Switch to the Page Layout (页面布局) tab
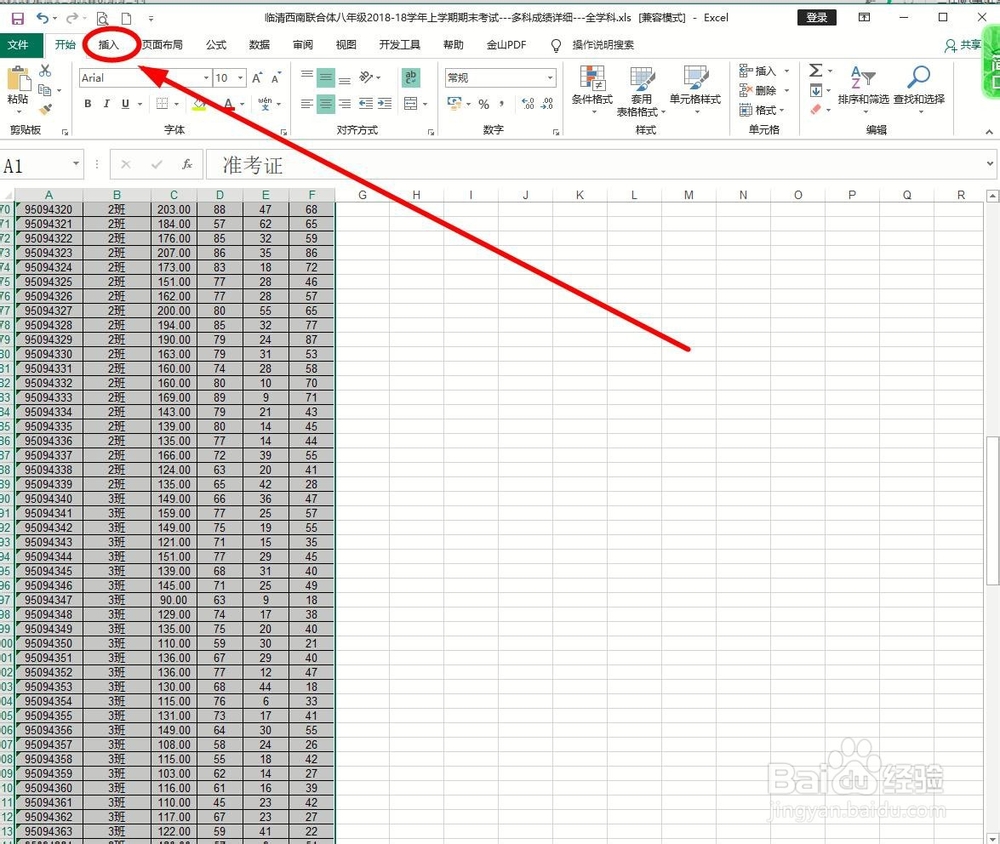 [162, 45]
